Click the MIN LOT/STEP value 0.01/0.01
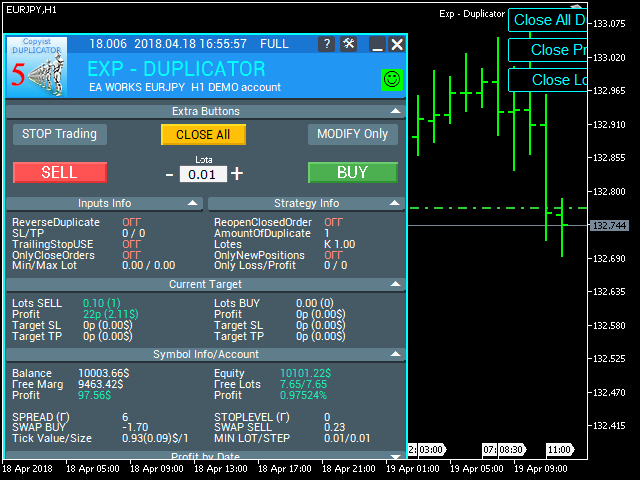This screenshot has width=640, height=480. pyautogui.click(x=347, y=438)
